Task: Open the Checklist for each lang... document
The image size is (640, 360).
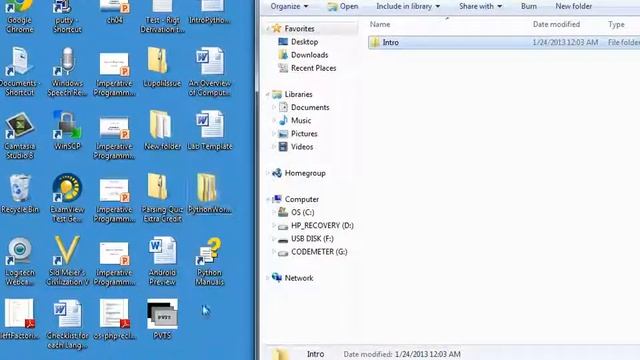Action: click(x=67, y=325)
